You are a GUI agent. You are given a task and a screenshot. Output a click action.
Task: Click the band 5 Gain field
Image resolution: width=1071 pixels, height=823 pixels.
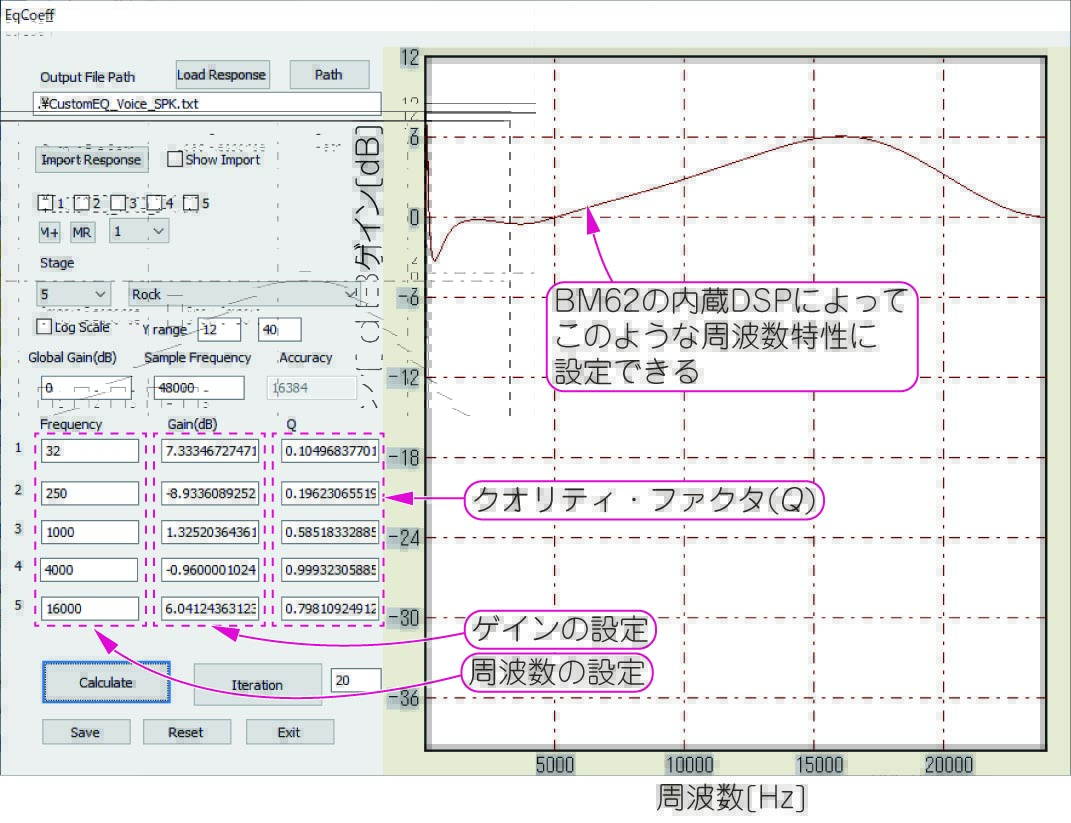pyautogui.click(x=210, y=608)
